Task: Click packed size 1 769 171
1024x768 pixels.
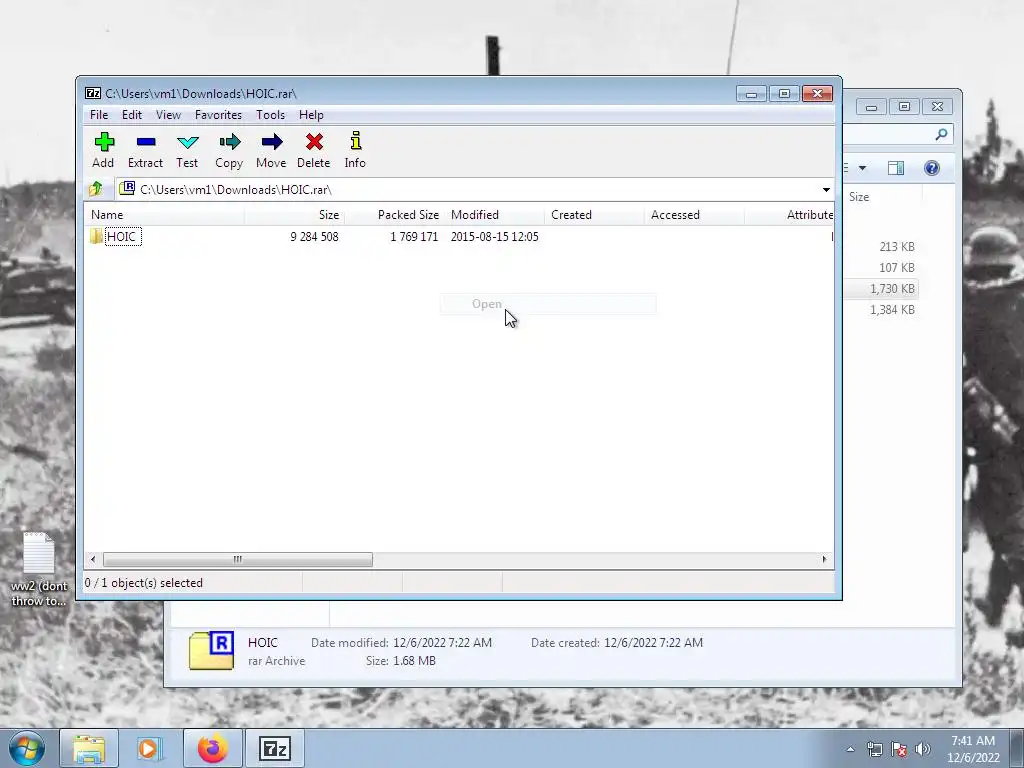Action: 414,236
